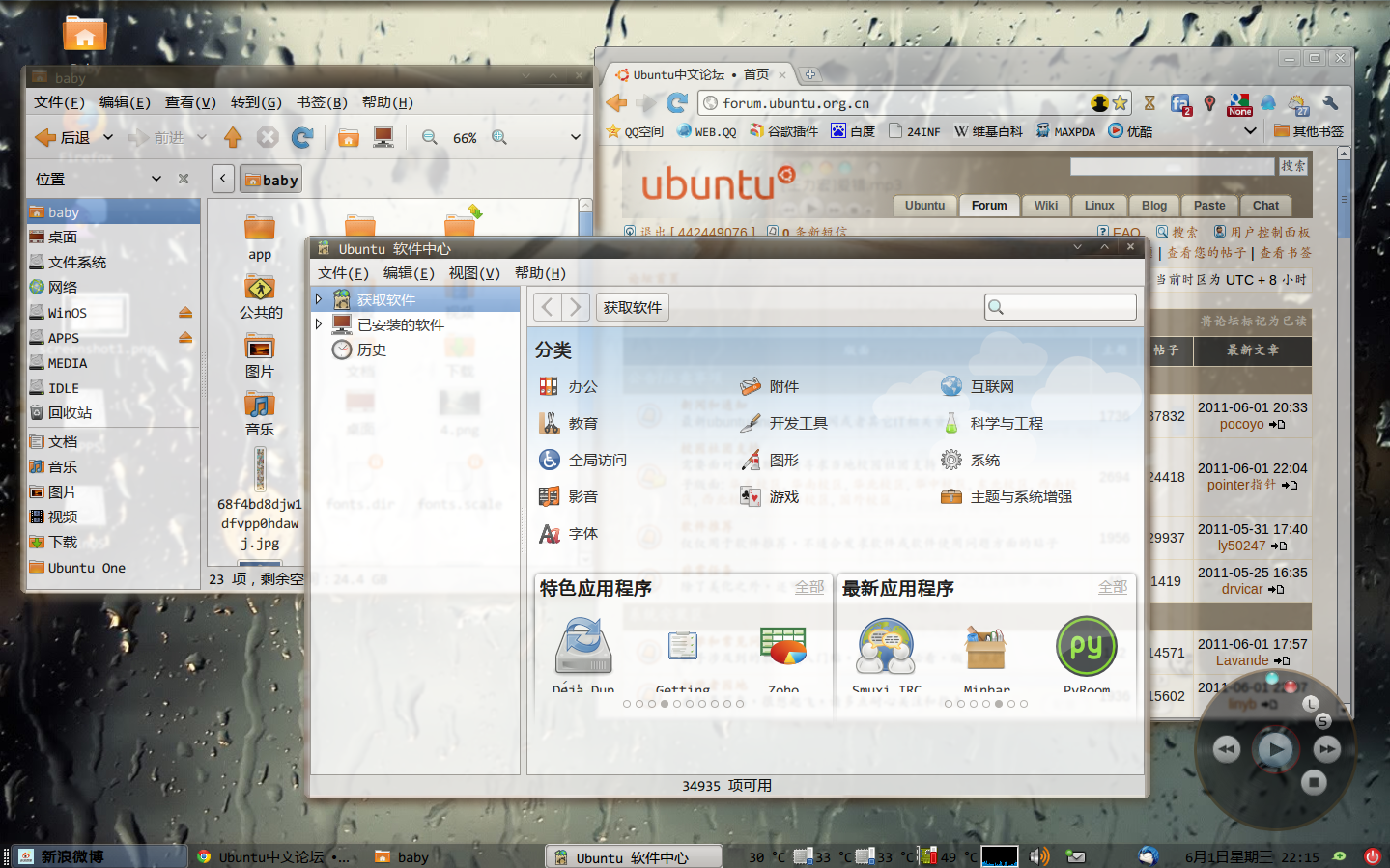Bookmark this page with the star icon

(1121, 102)
